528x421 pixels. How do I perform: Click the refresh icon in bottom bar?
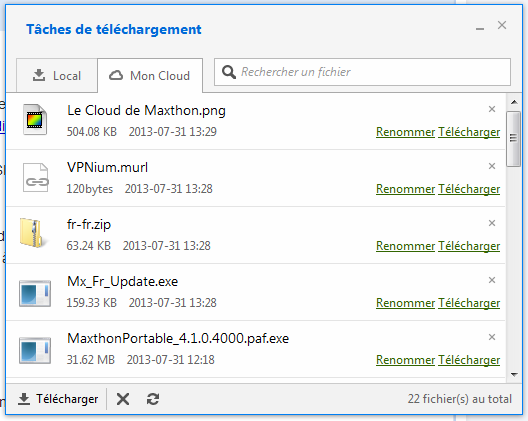(153, 399)
